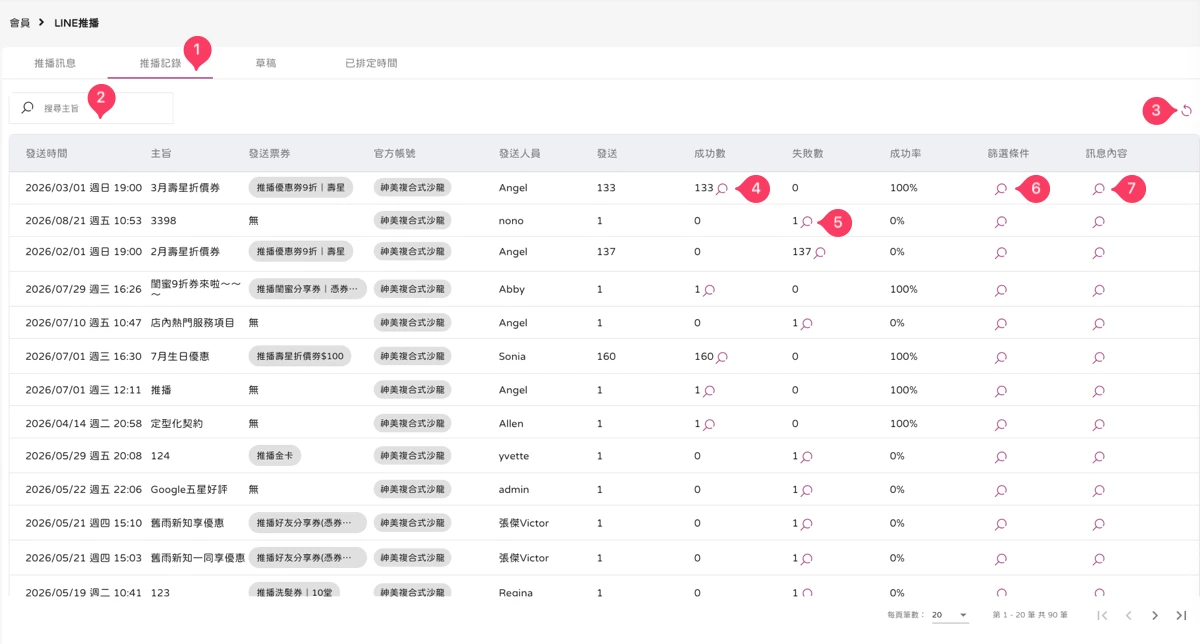The width and height of the screenshot is (1200, 644).
Task: Open the 草稿 tab
Action: point(266,63)
